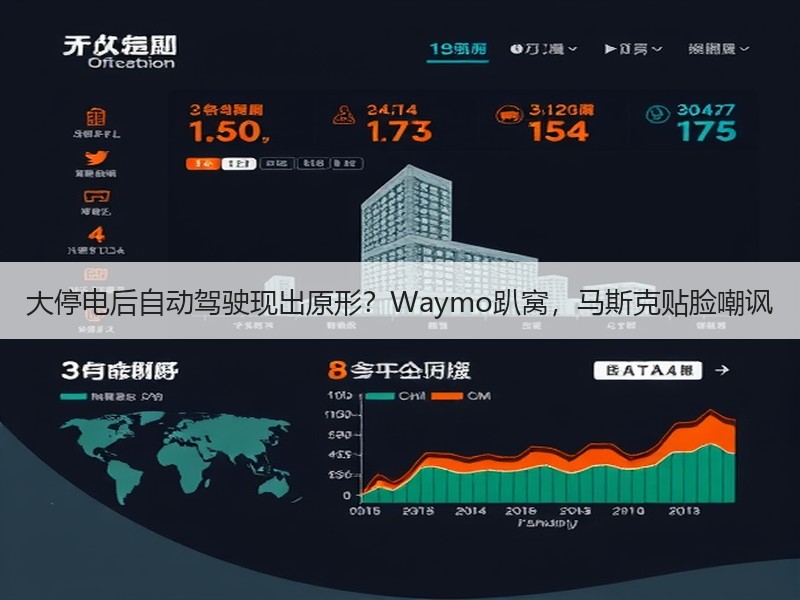This screenshot has width=800, height=600.
Task: Click the chart x-axis label '0915'
Action: 365,511
